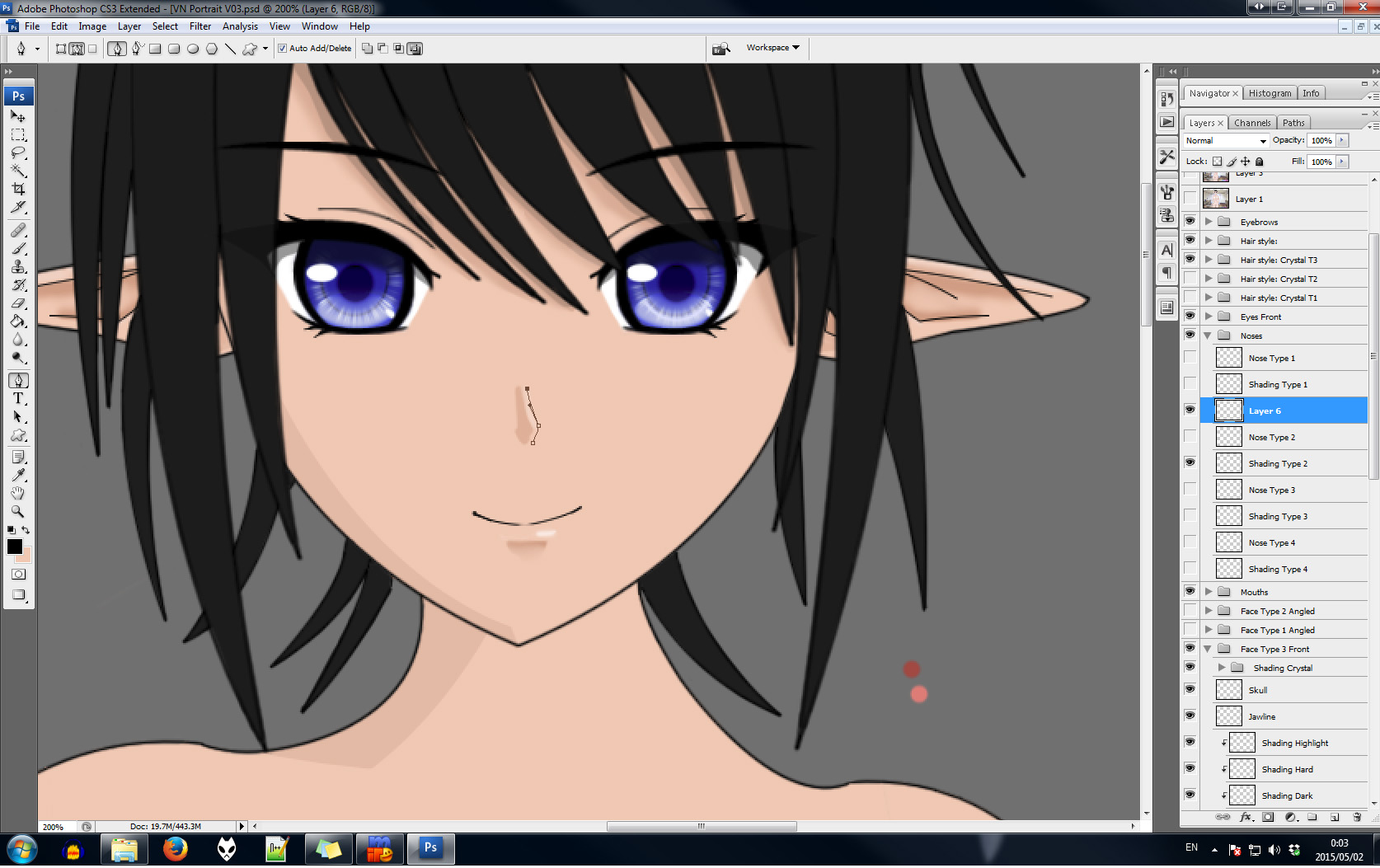Add a layer style fx icon
The image size is (1380, 868).
click(x=1246, y=817)
